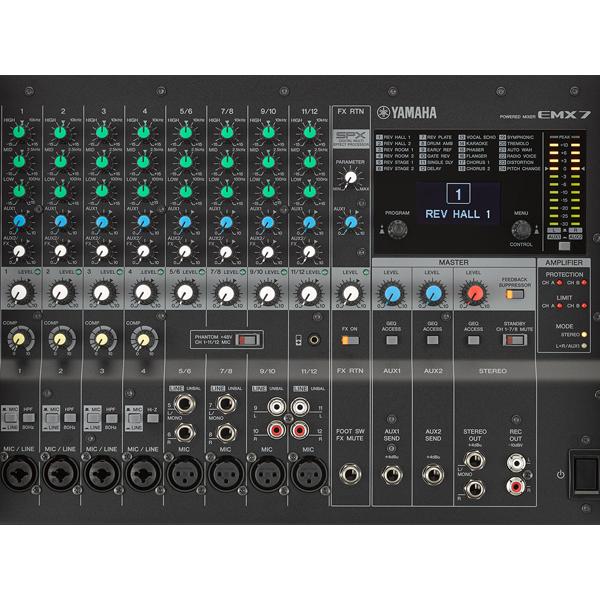Click the channel 5 L/MONO line input jack
The width and height of the screenshot is (600, 600).
coord(185,404)
